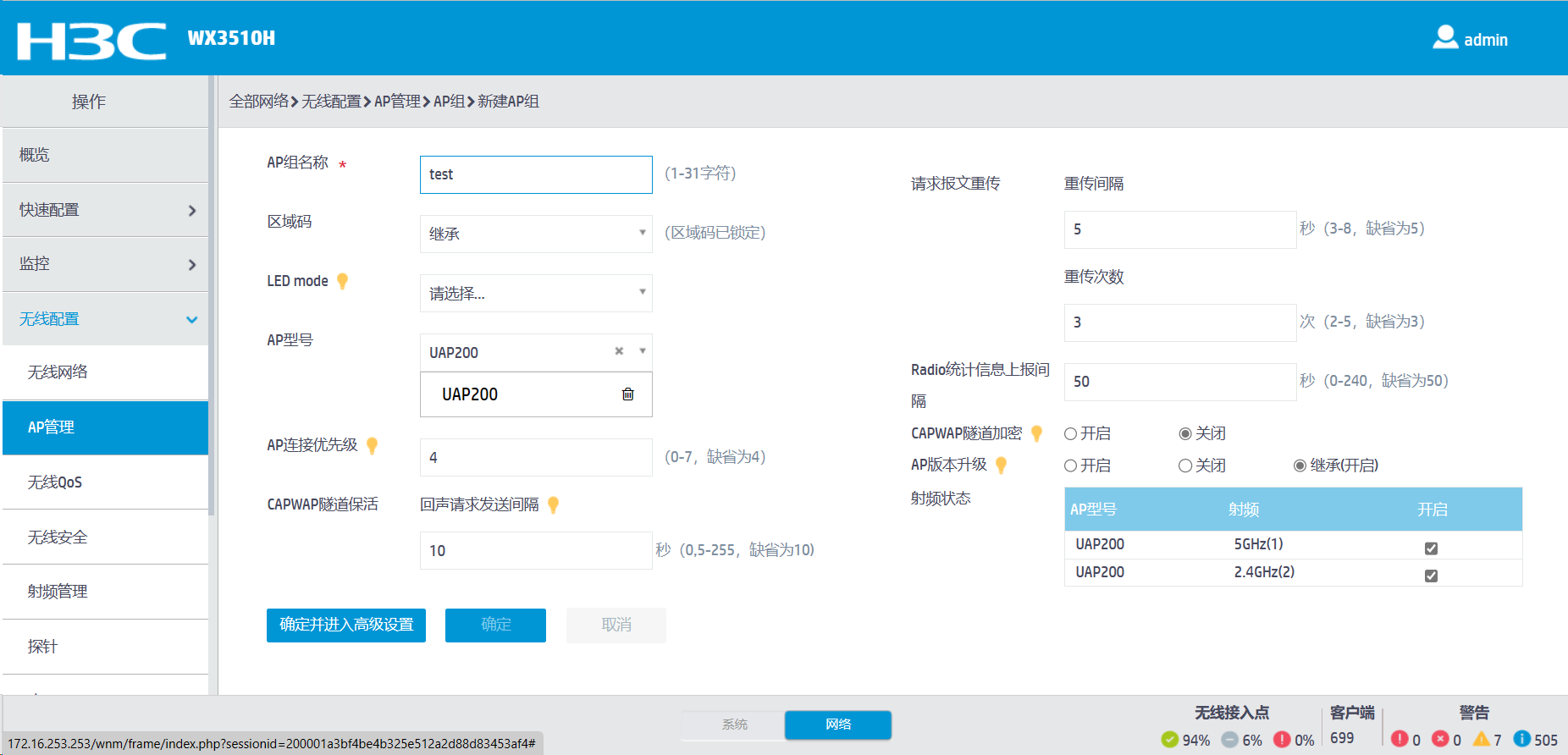Open 无线安全 in the sidebar
The image size is (1568, 755).
tap(105, 537)
